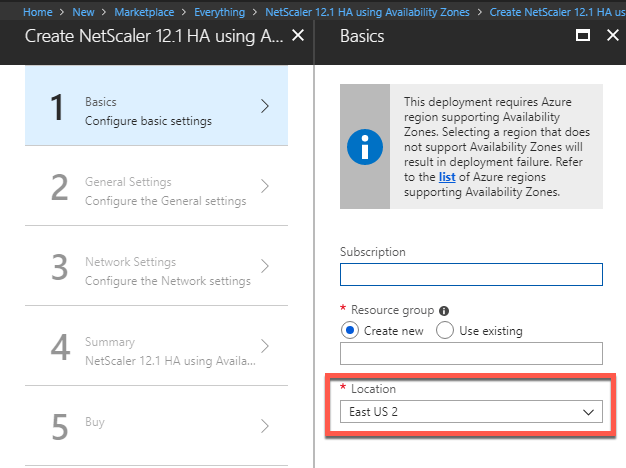Click the Resource group label text

click(x=392, y=310)
